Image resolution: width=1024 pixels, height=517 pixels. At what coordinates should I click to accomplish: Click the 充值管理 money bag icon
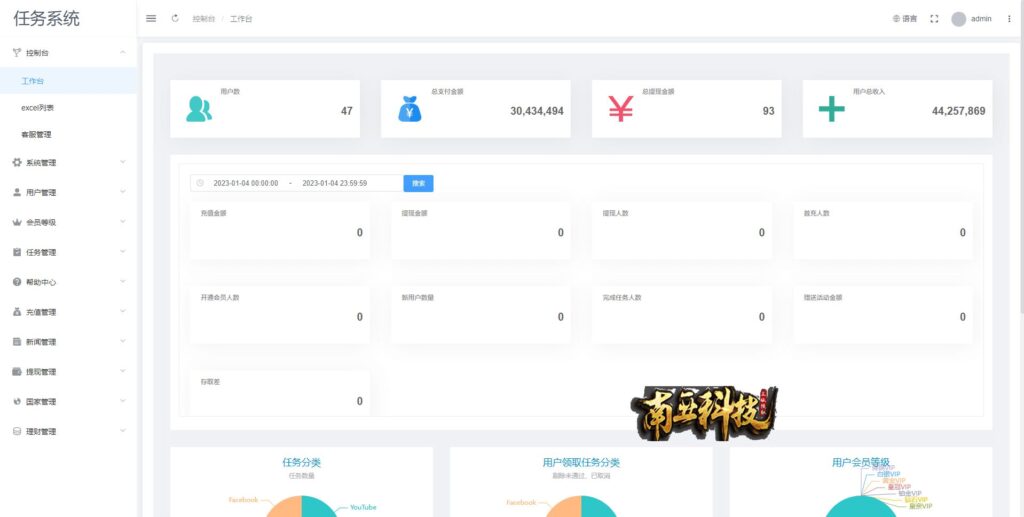point(17,312)
